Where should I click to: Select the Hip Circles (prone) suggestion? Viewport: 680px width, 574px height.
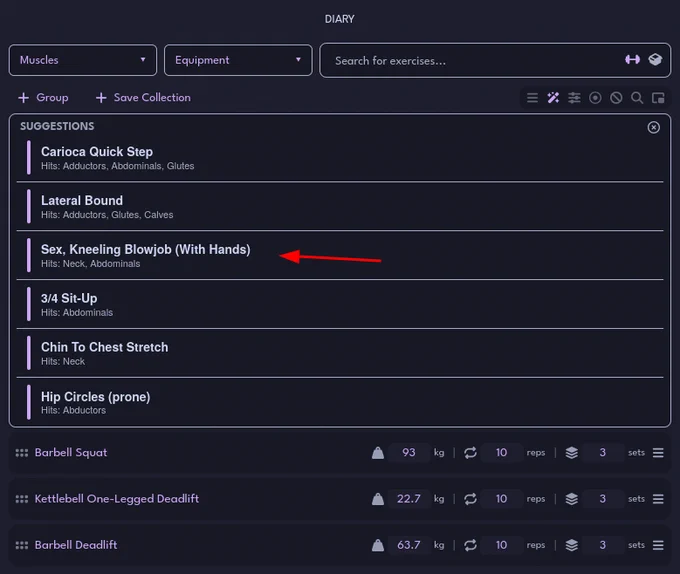pos(340,402)
